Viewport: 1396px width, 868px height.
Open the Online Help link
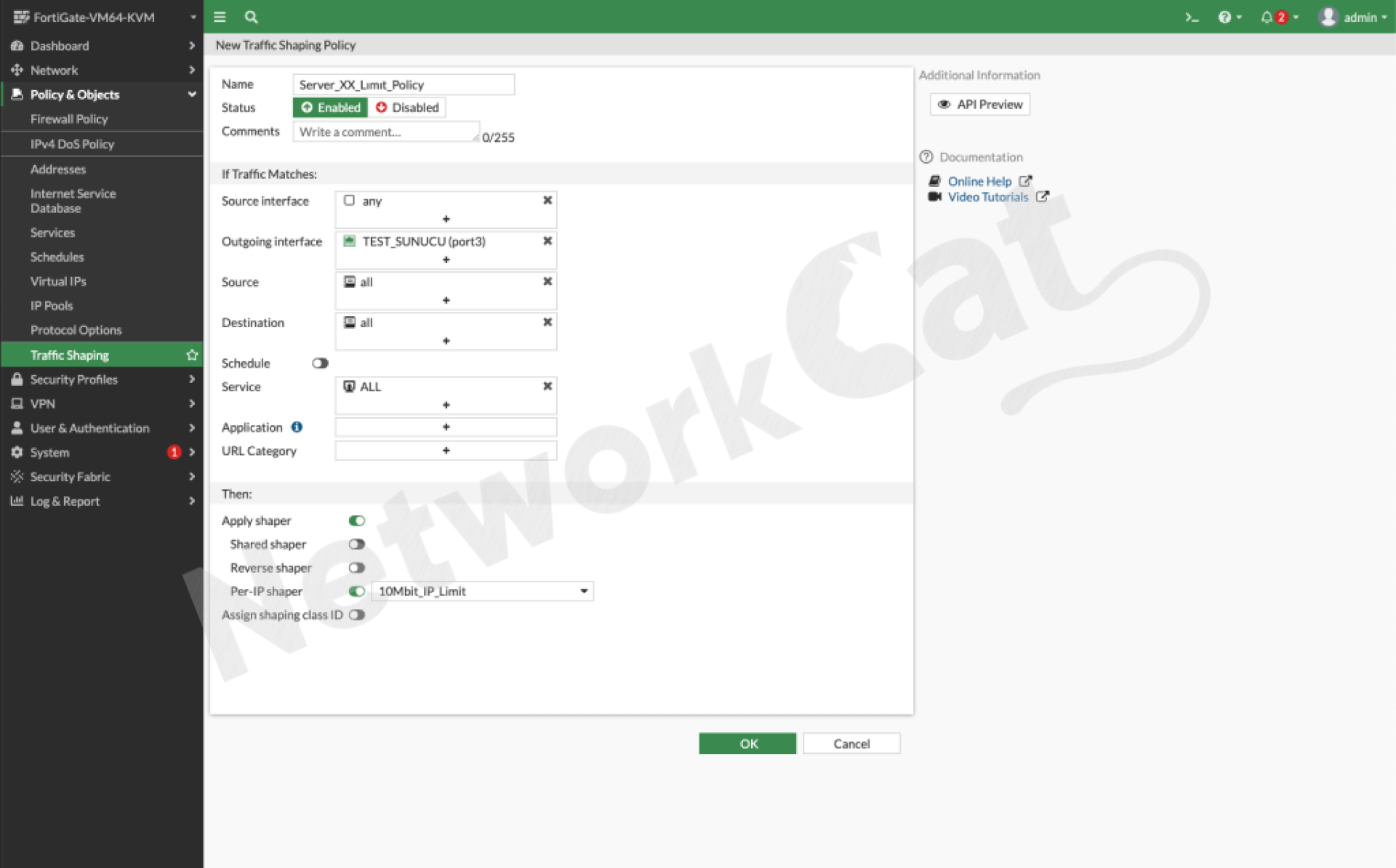979,181
